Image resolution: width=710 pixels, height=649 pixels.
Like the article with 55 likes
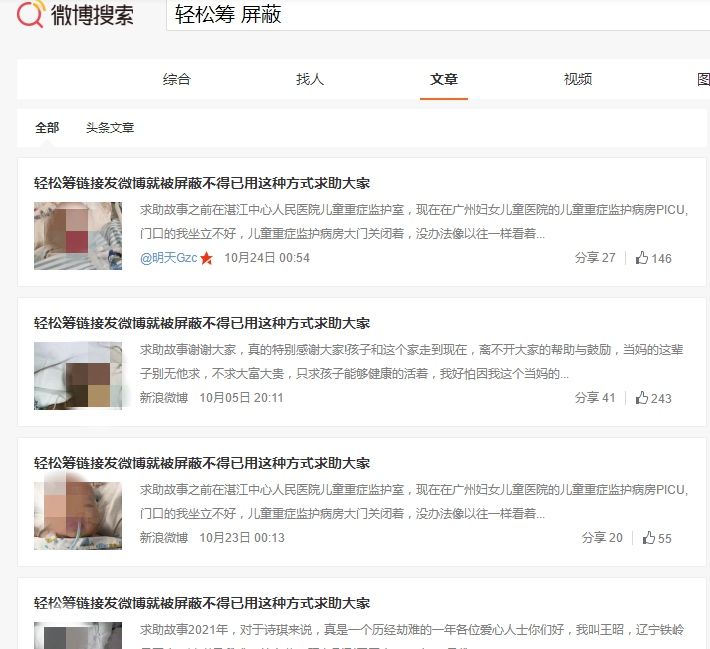pyautogui.click(x=657, y=538)
